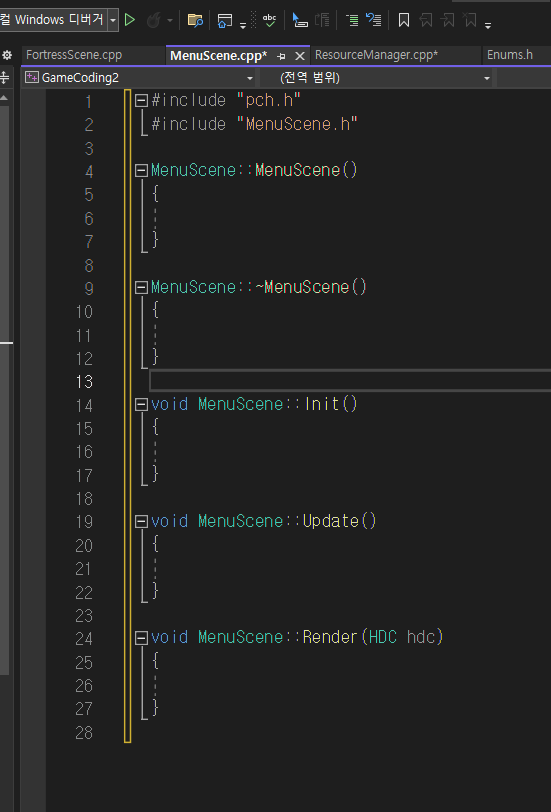Go to the next bookmark
The image size is (551, 812).
point(447,20)
